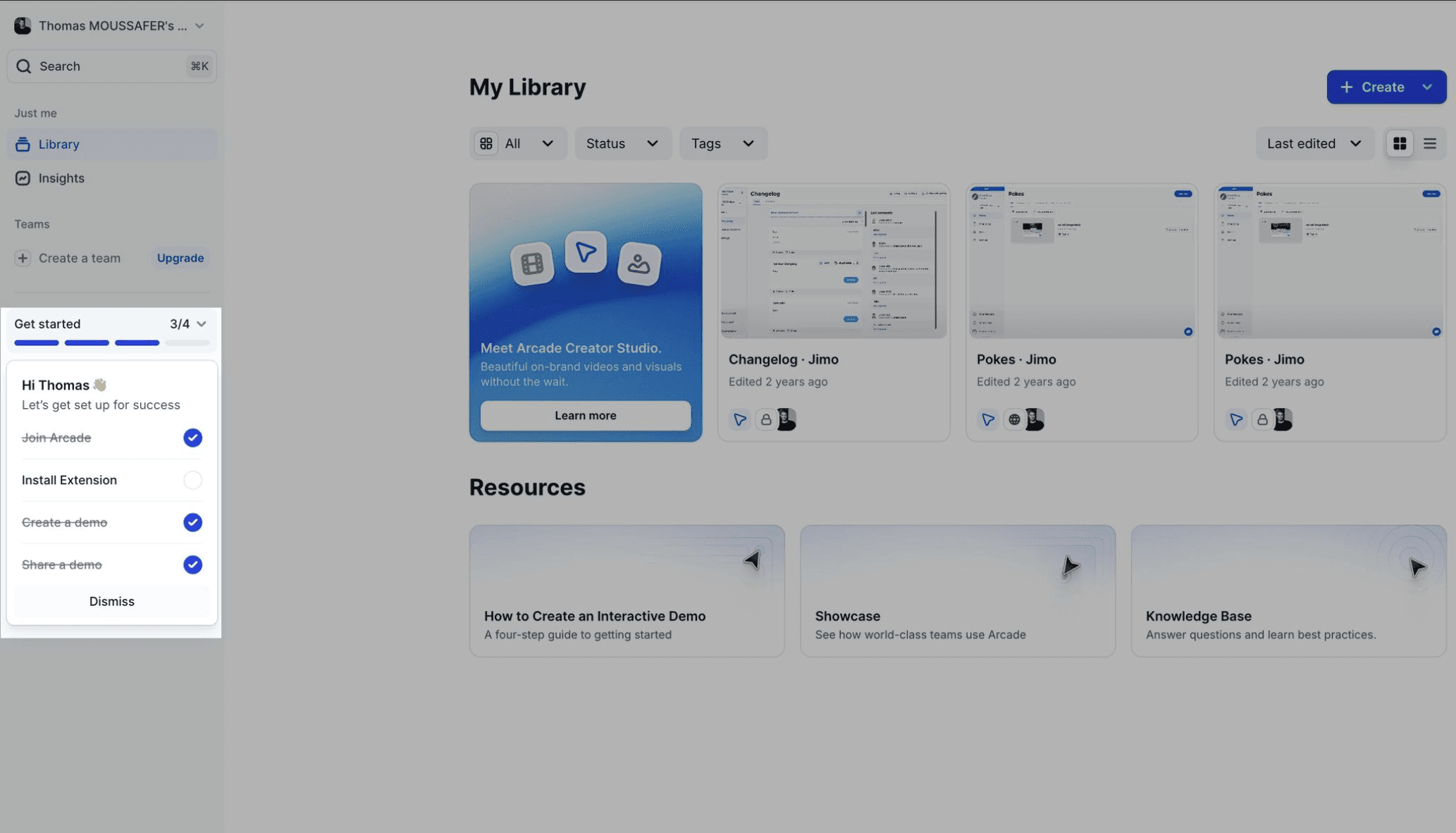Toggle the Create a demo checkmark
The height and width of the screenshot is (833, 1456).
[x=192, y=522]
